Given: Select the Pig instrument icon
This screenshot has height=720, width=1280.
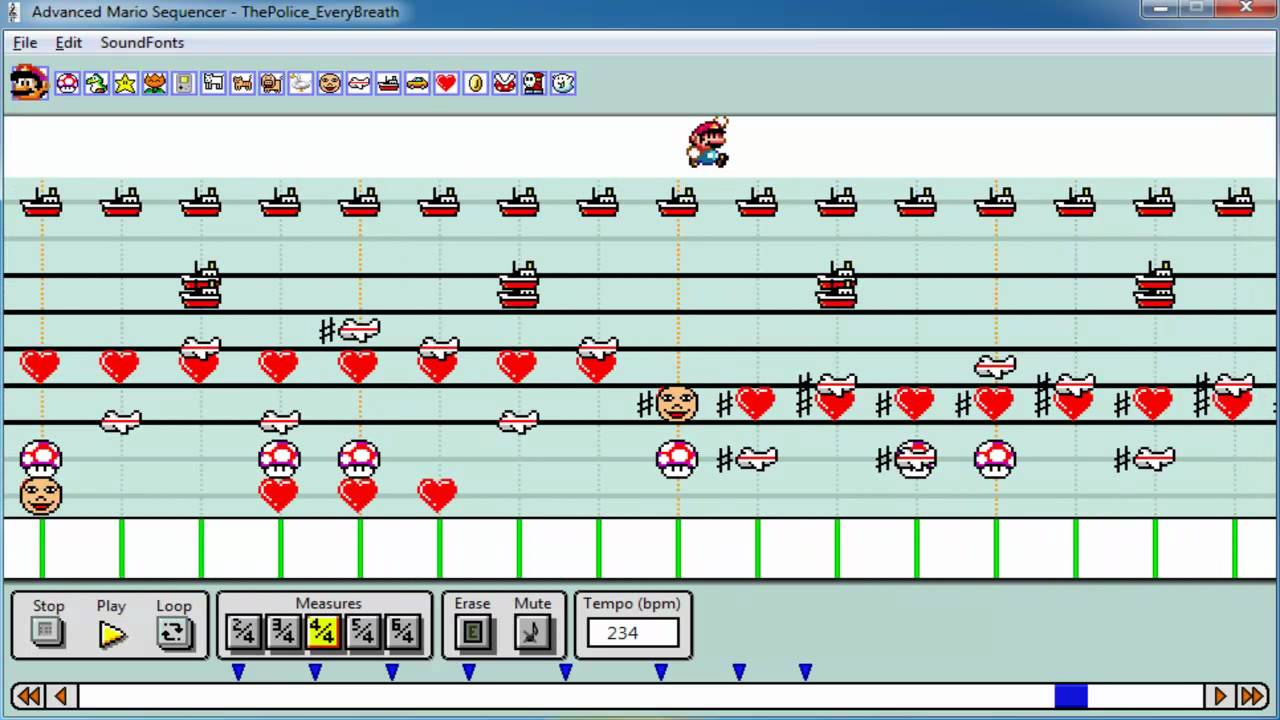Looking at the screenshot, I should [271, 83].
